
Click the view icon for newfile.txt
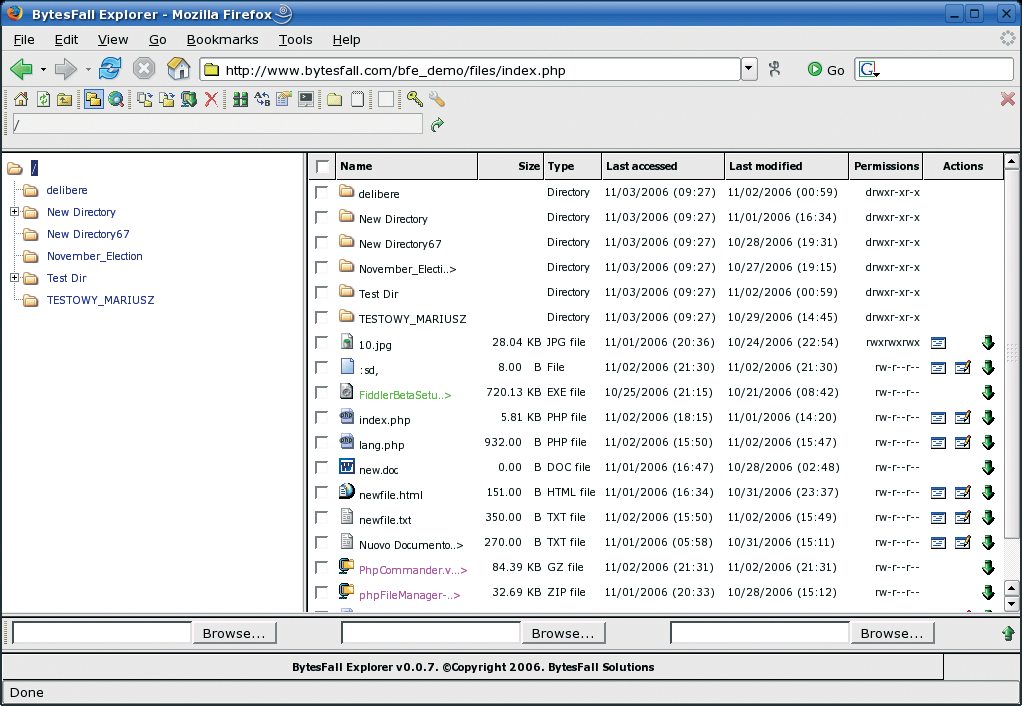[x=938, y=518]
